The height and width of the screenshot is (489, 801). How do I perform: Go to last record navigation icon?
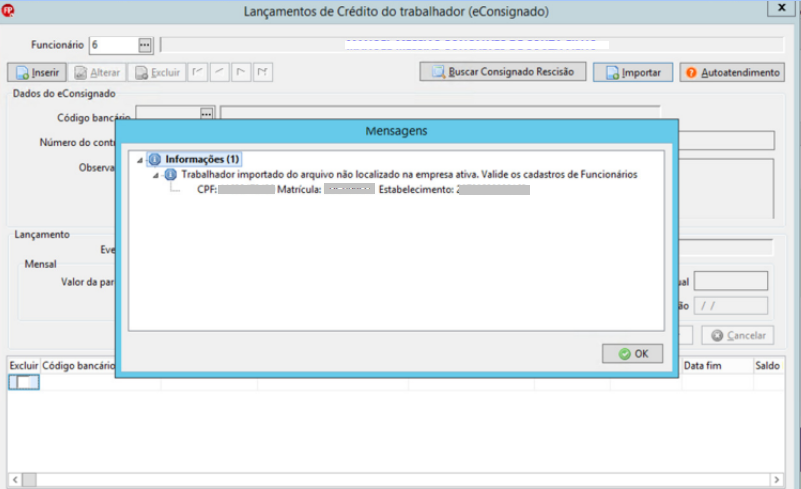[263, 72]
